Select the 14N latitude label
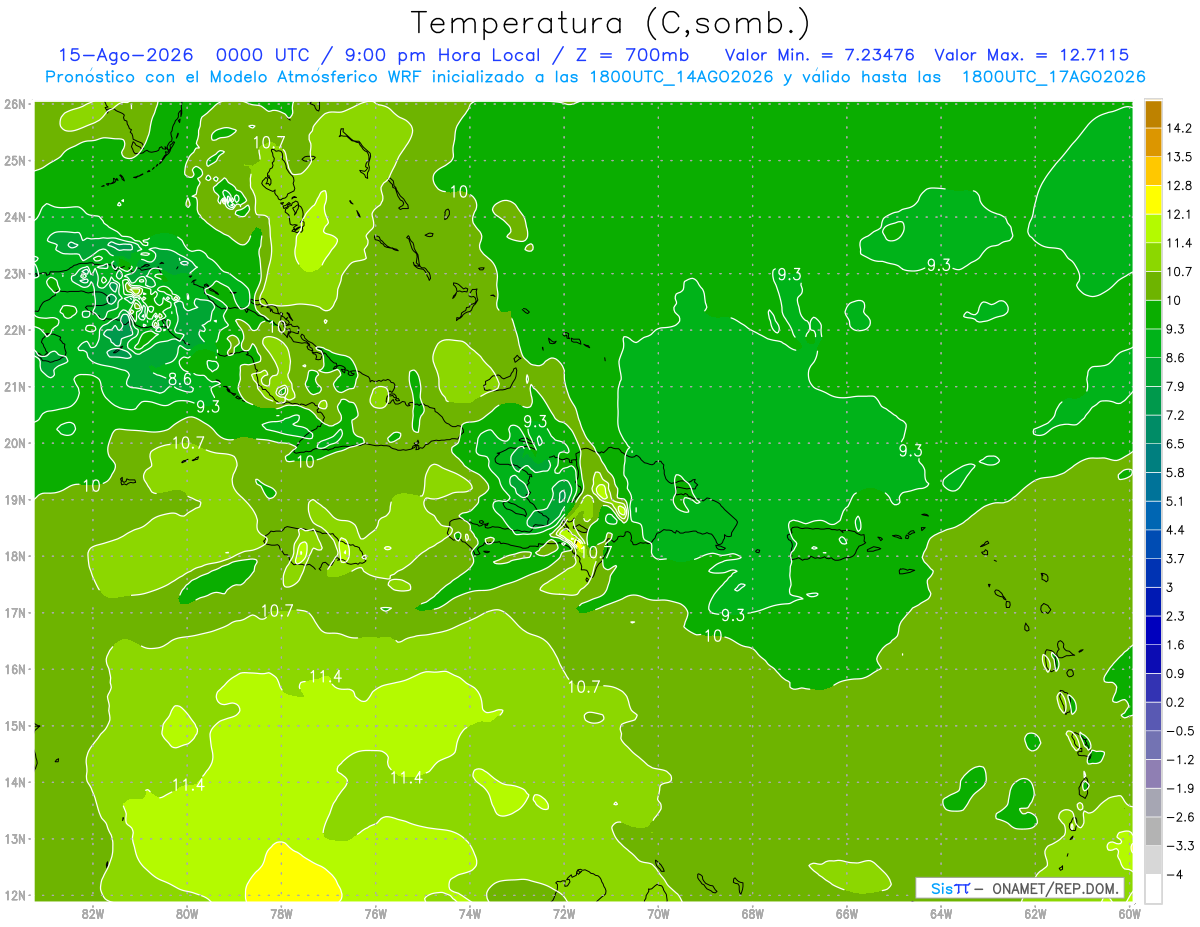The width and height of the screenshot is (1200, 927). click(x=15, y=782)
